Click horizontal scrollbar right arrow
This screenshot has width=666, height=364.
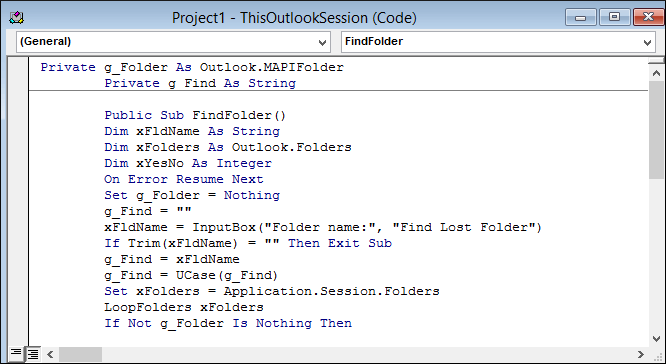coord(641,354)
